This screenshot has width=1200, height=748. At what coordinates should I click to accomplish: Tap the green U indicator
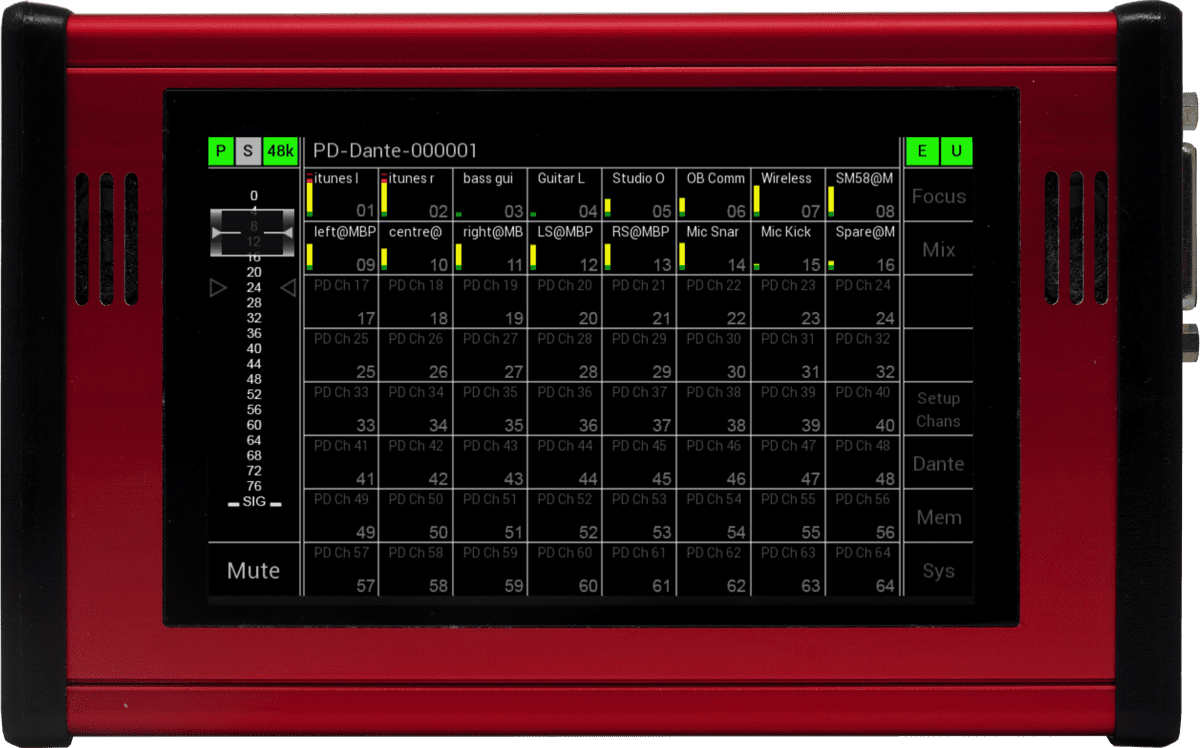click(957, 152)
